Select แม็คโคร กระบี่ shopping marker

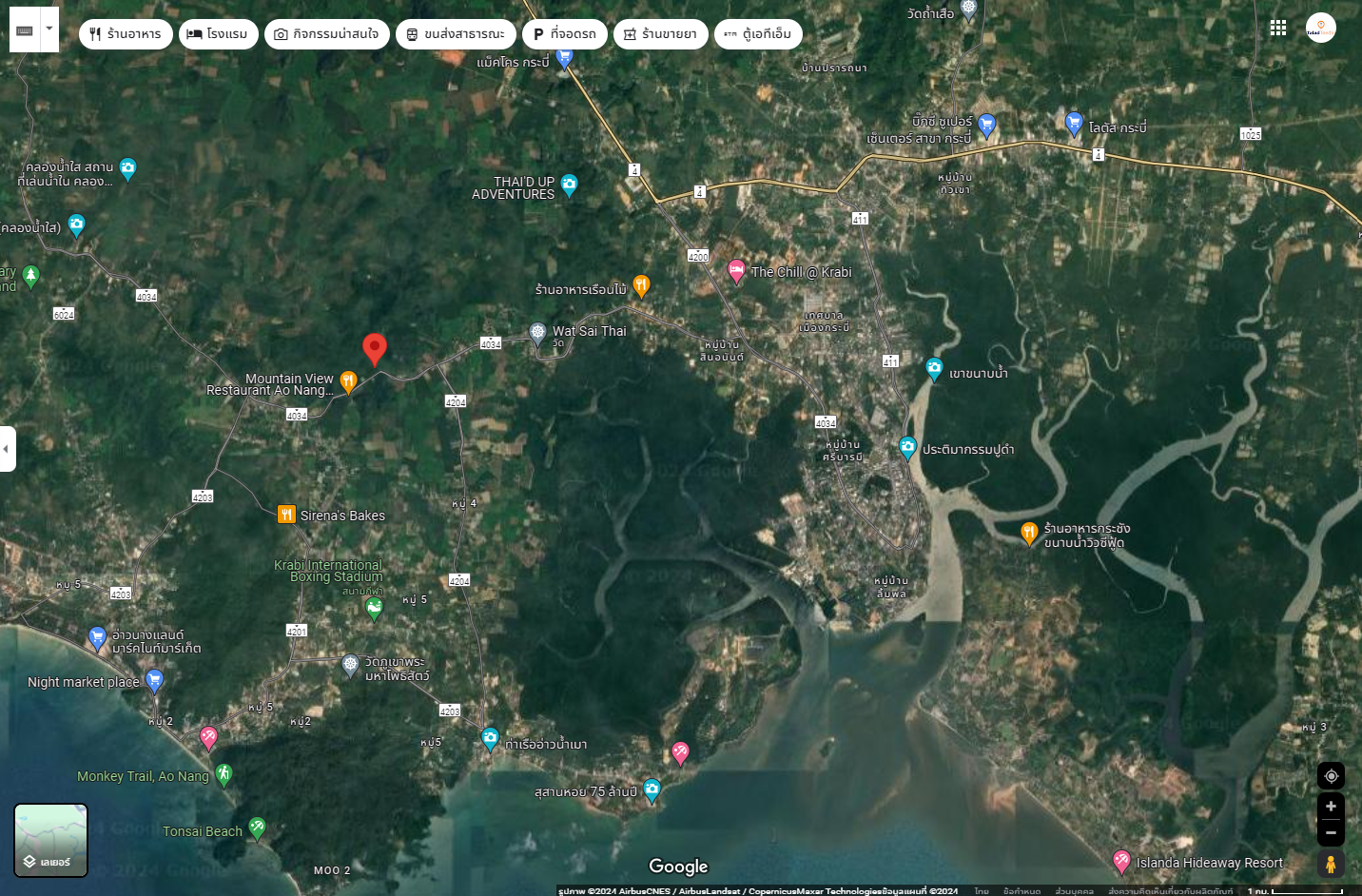coord(565,60)
